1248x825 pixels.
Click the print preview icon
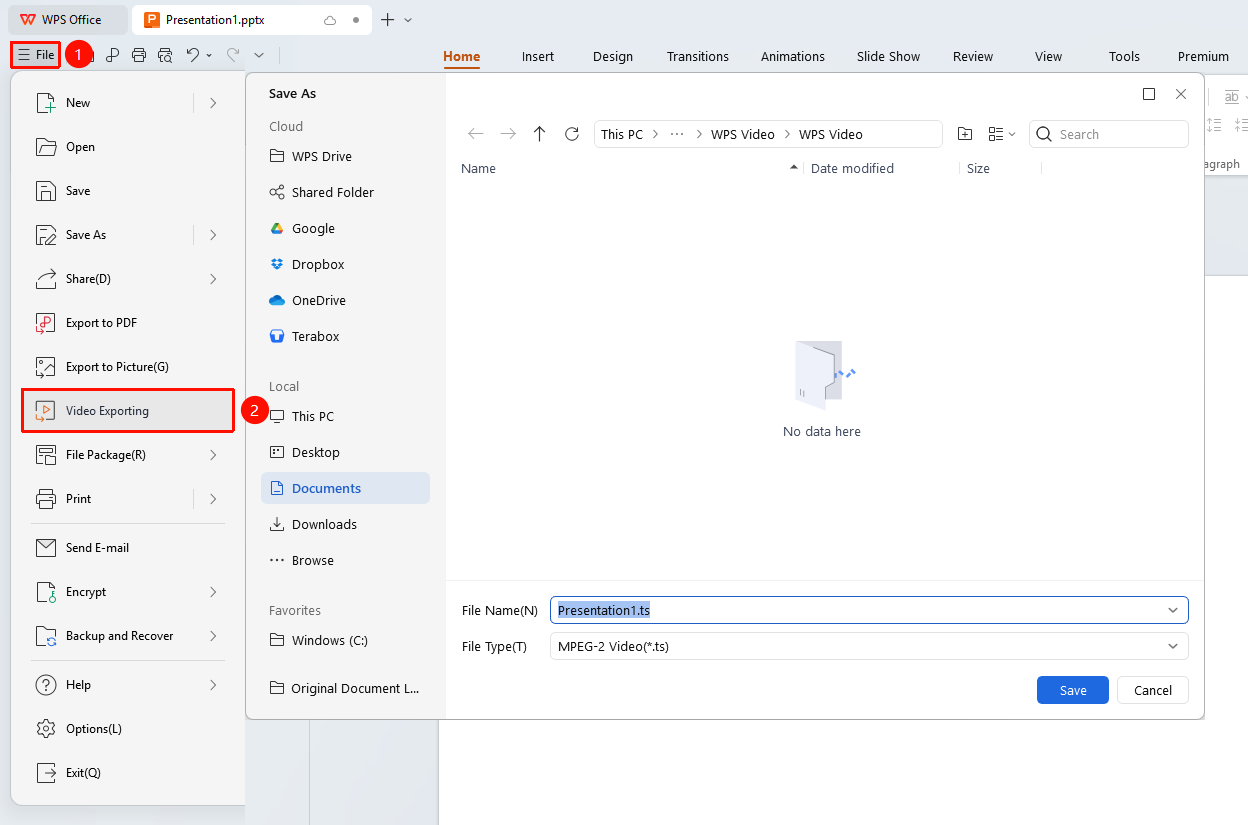165,55
